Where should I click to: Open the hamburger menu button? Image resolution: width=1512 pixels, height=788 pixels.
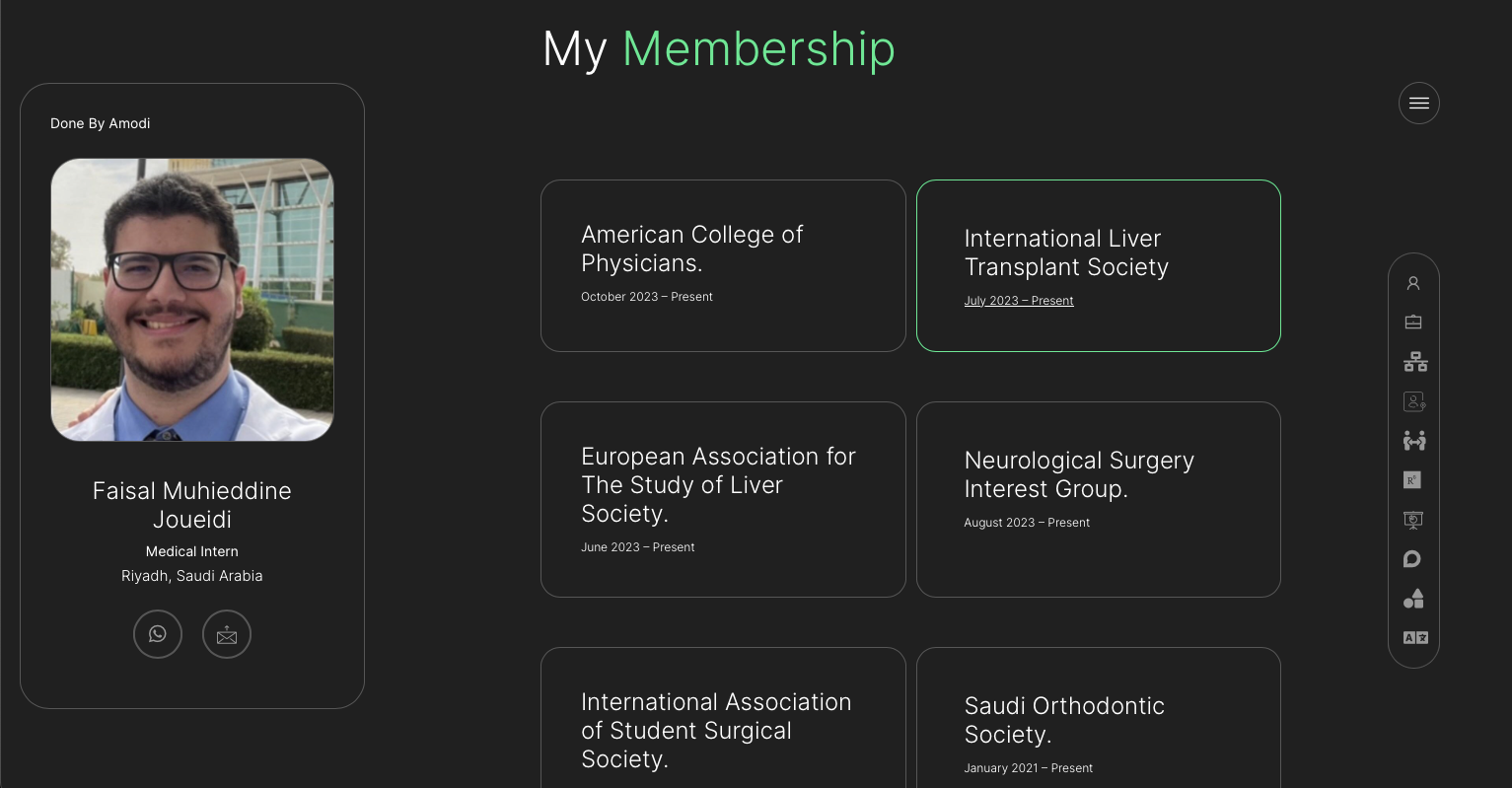click(x=1418, y=104)
